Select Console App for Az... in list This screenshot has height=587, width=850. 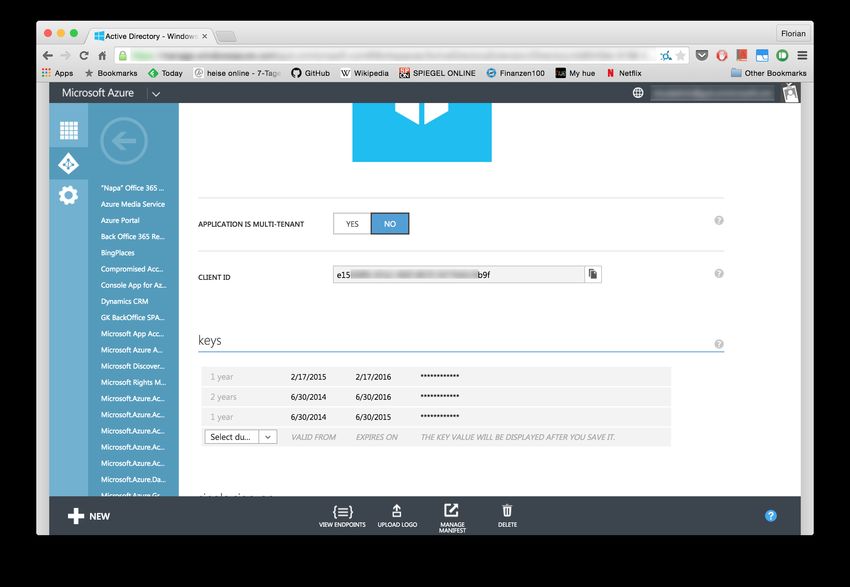tap(133, 285)
